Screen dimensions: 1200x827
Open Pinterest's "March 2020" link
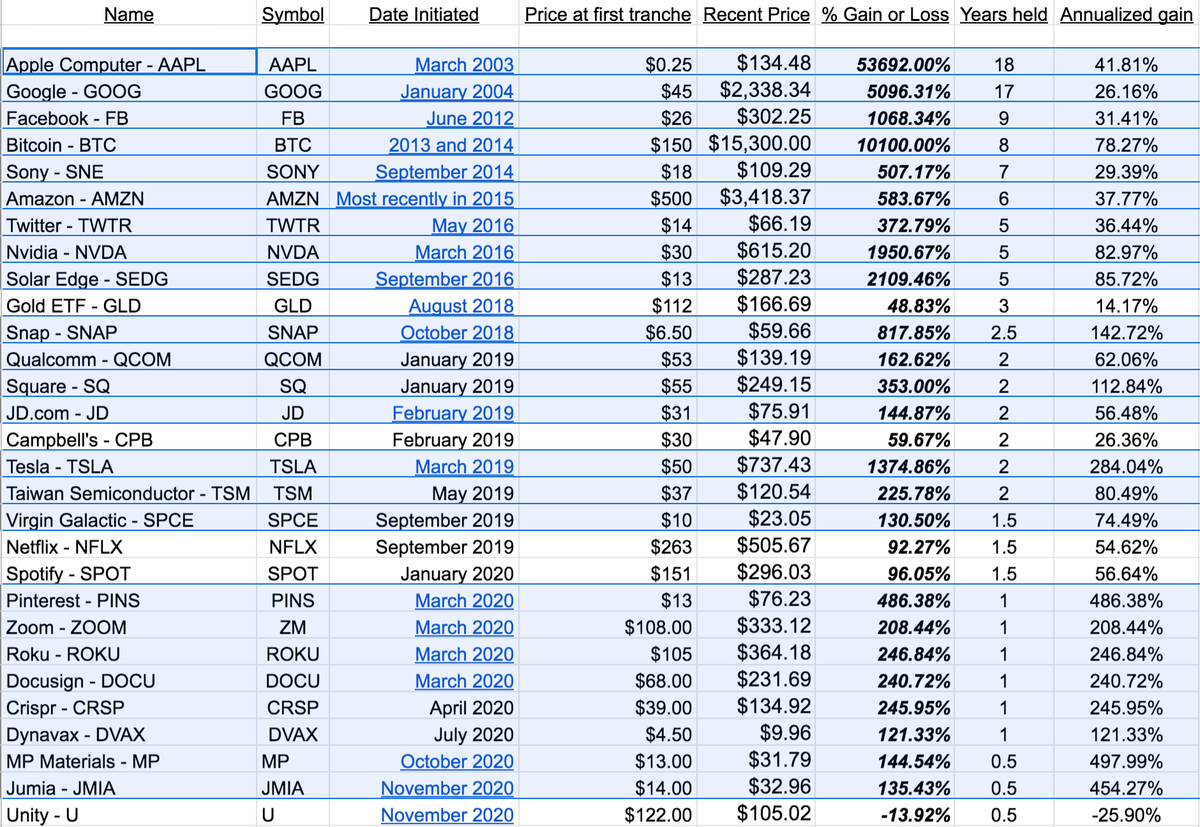(464, 600)
